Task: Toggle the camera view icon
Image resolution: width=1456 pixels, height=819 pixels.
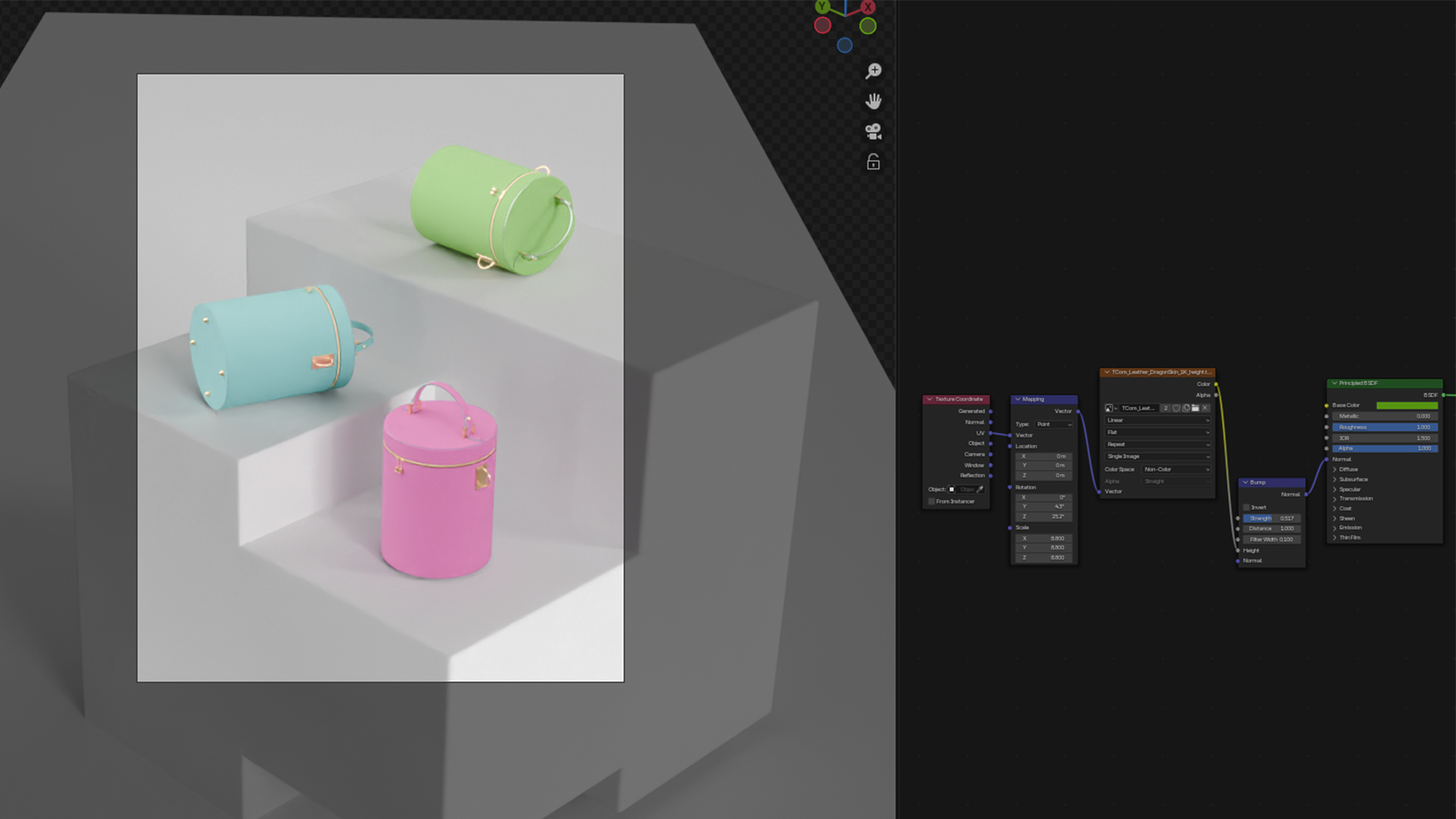Action: [873, 131]
